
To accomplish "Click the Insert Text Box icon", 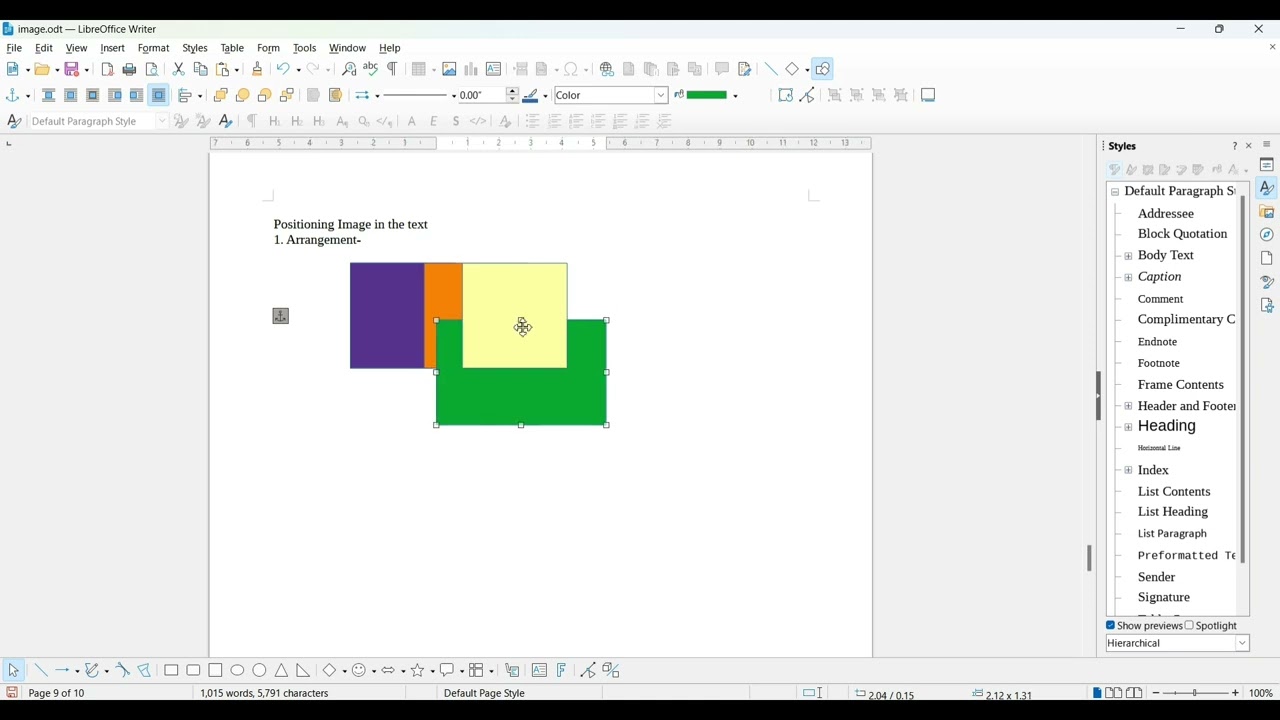I will 495,70.
